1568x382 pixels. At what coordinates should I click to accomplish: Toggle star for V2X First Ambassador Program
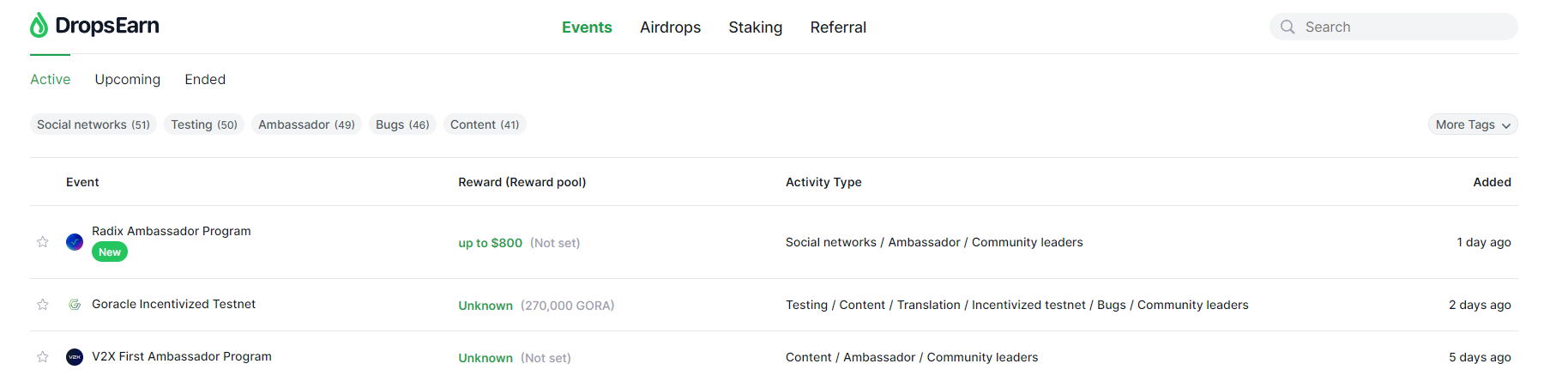tap(43, 357)
